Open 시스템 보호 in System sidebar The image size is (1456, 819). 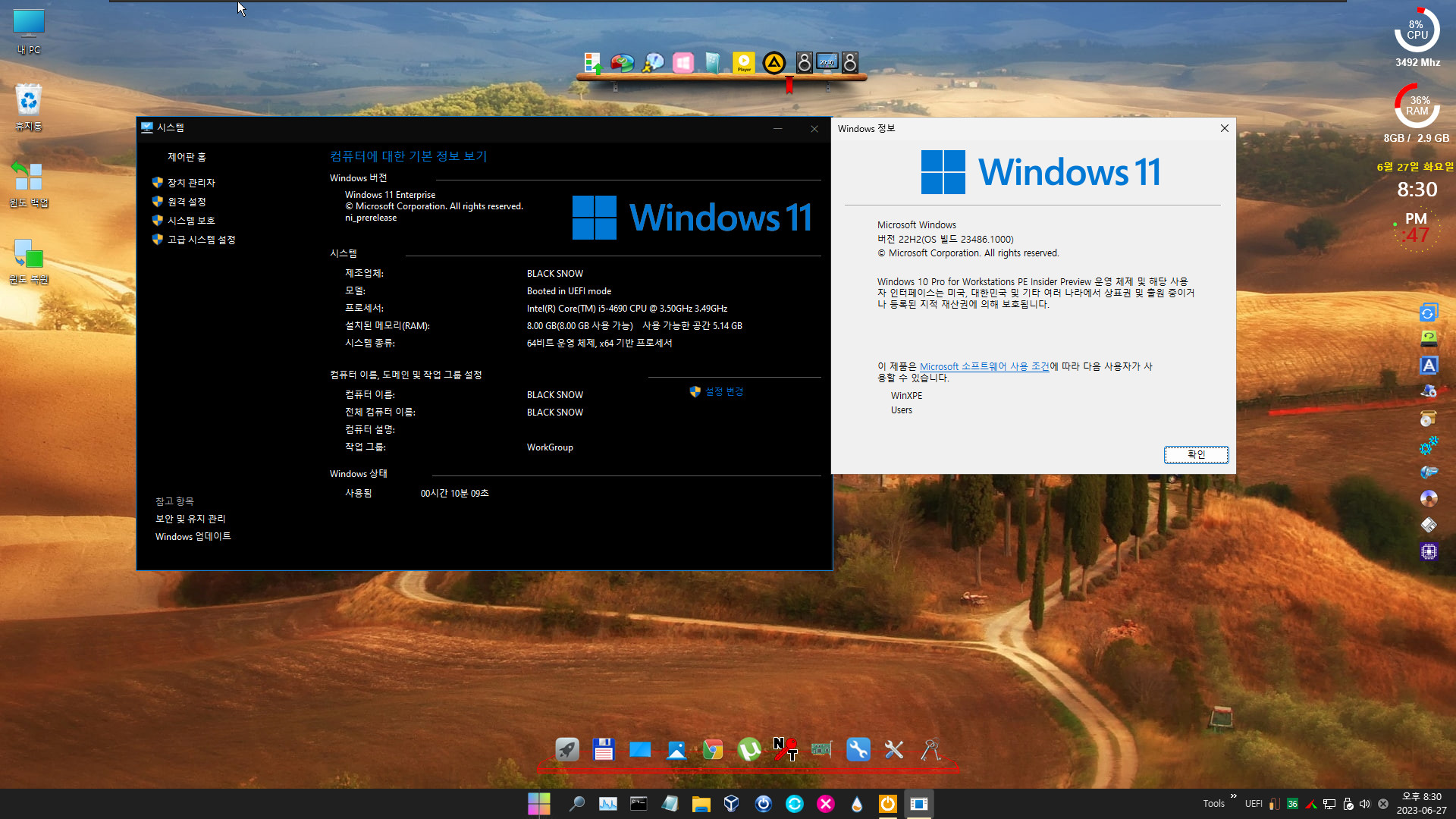coord(191,221)
